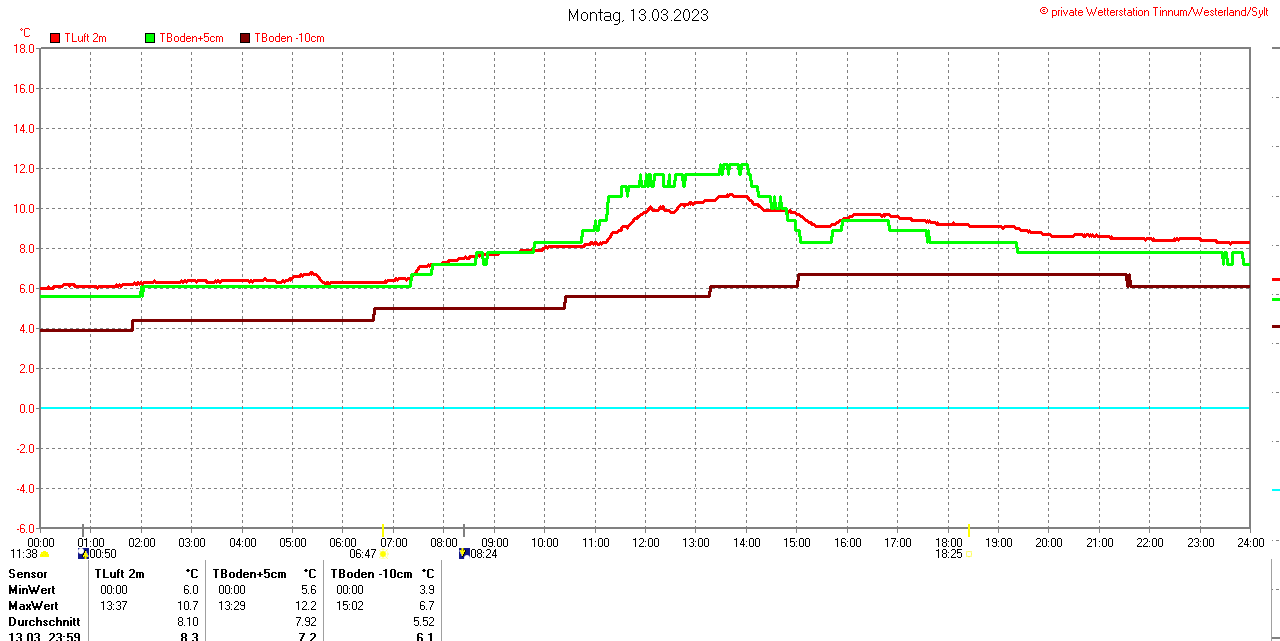Click the moonset icon beside 08:24

tap(464, 553)
